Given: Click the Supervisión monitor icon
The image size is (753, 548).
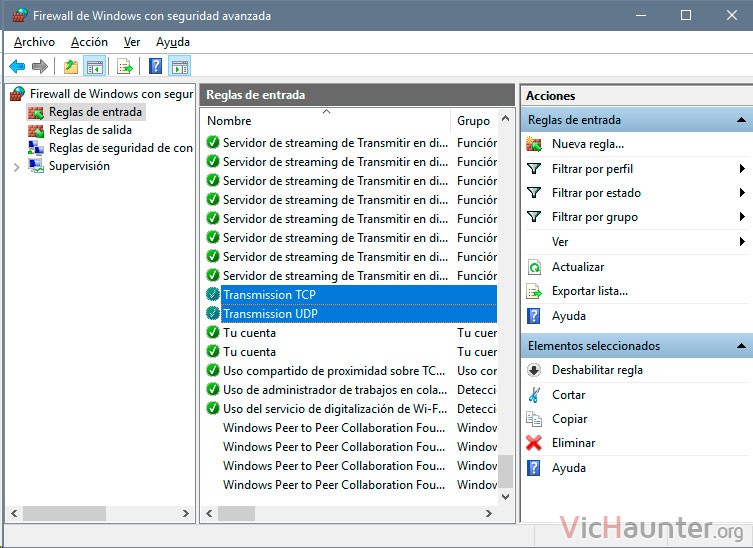Looking at the screenshot, I should pyautogui.click(x=36, y=166).
